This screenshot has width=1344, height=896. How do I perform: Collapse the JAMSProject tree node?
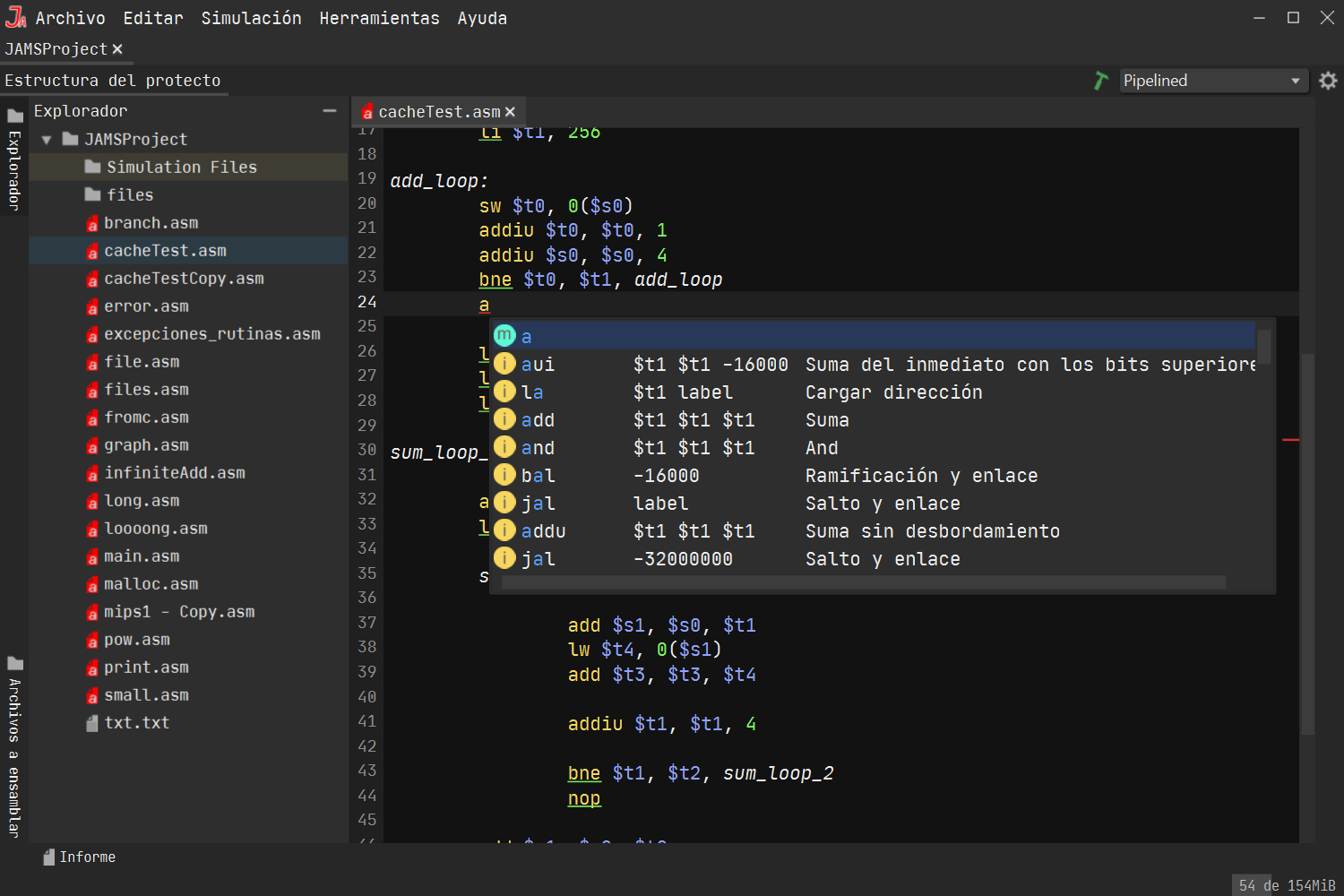pyautogui.click(x=46, y=139)
